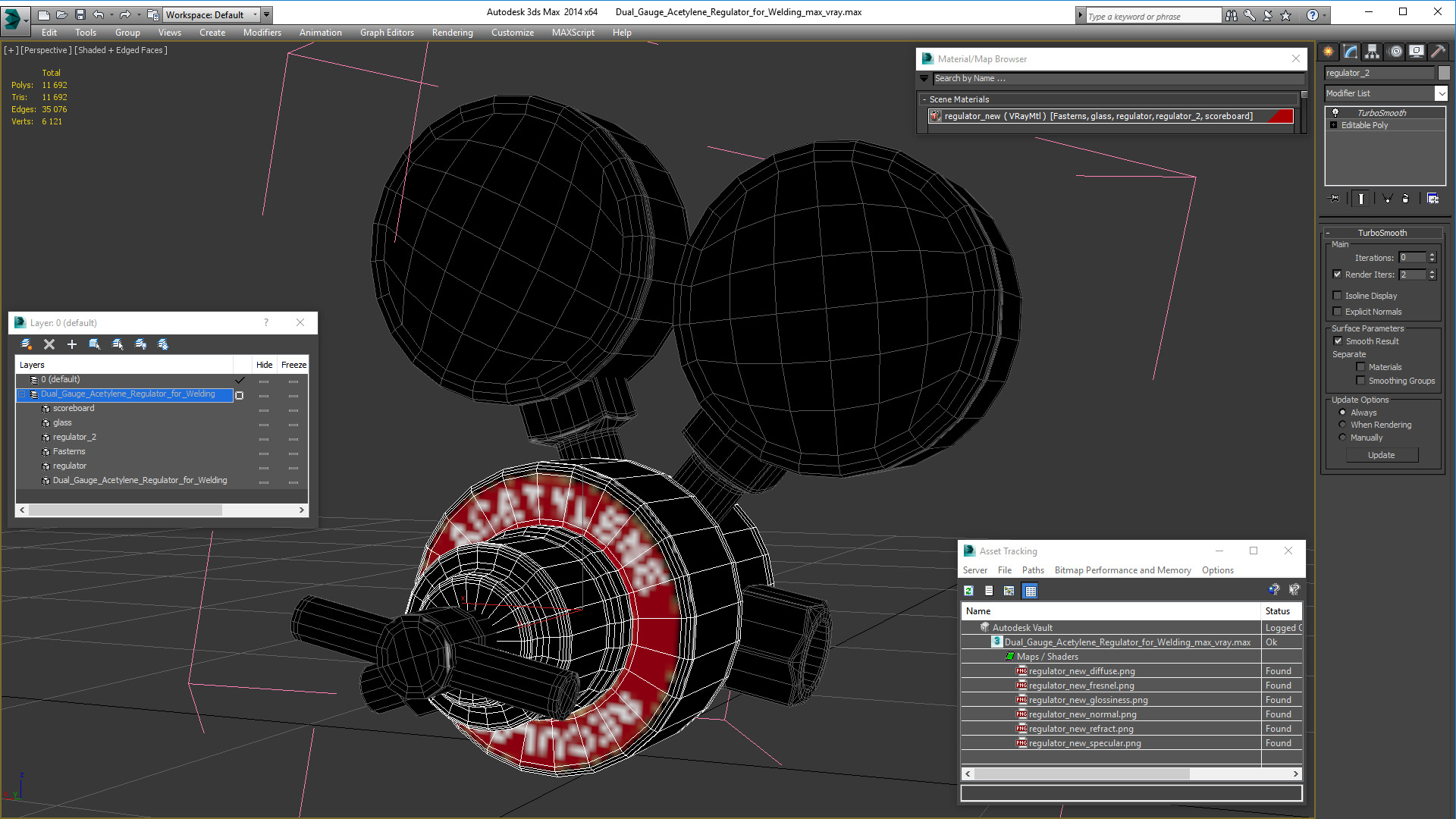Click the New Scene toolbar icon

point(43,14)
